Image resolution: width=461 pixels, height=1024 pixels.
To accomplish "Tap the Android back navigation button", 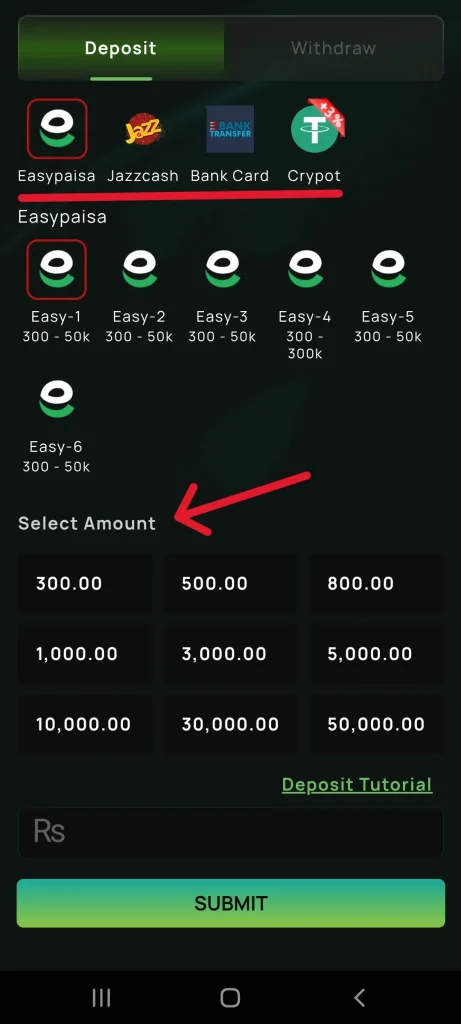I will coord(359,997).
